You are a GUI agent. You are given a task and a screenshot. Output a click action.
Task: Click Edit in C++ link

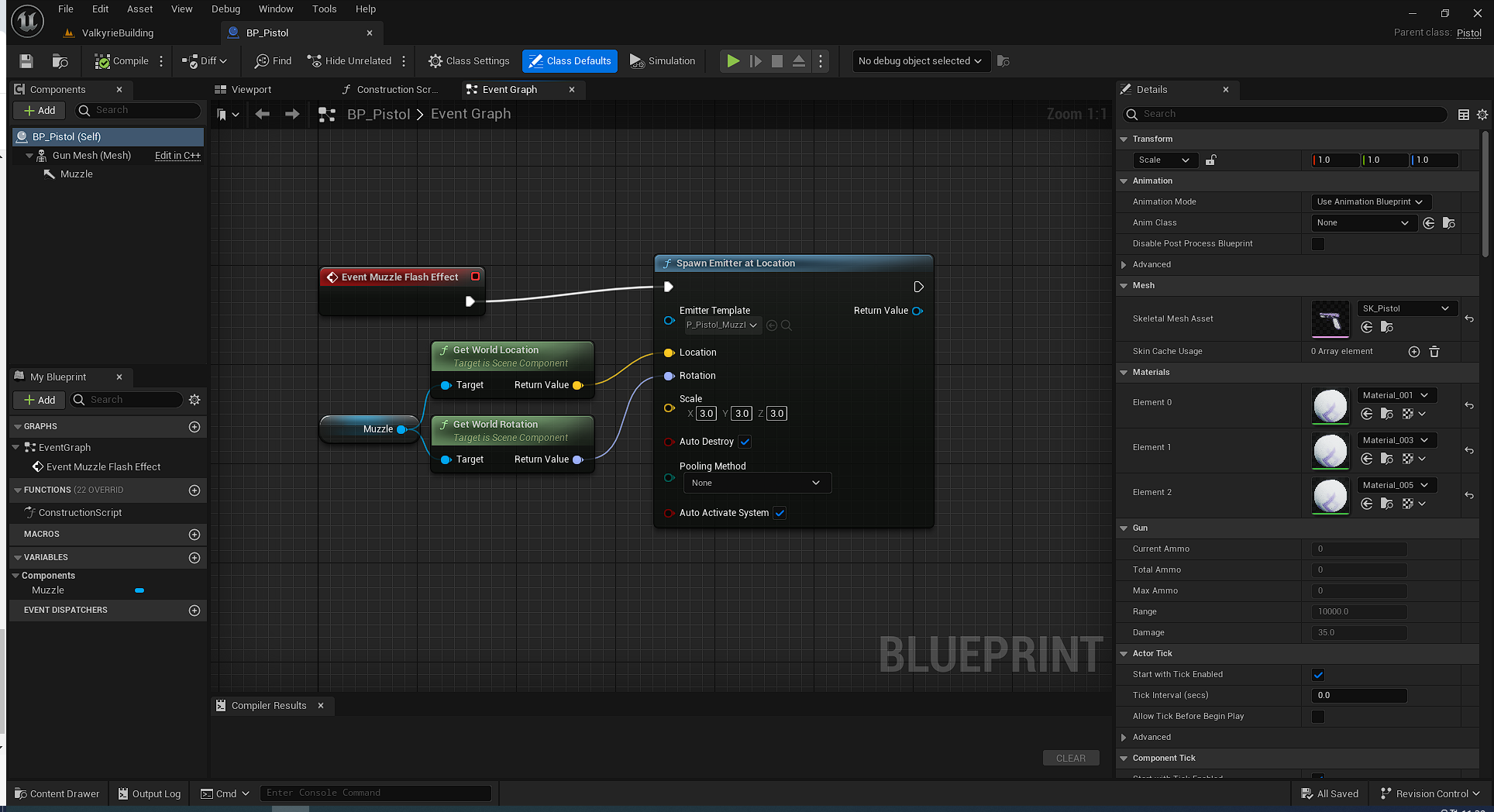pyautogui.click(x=177, y=156)
